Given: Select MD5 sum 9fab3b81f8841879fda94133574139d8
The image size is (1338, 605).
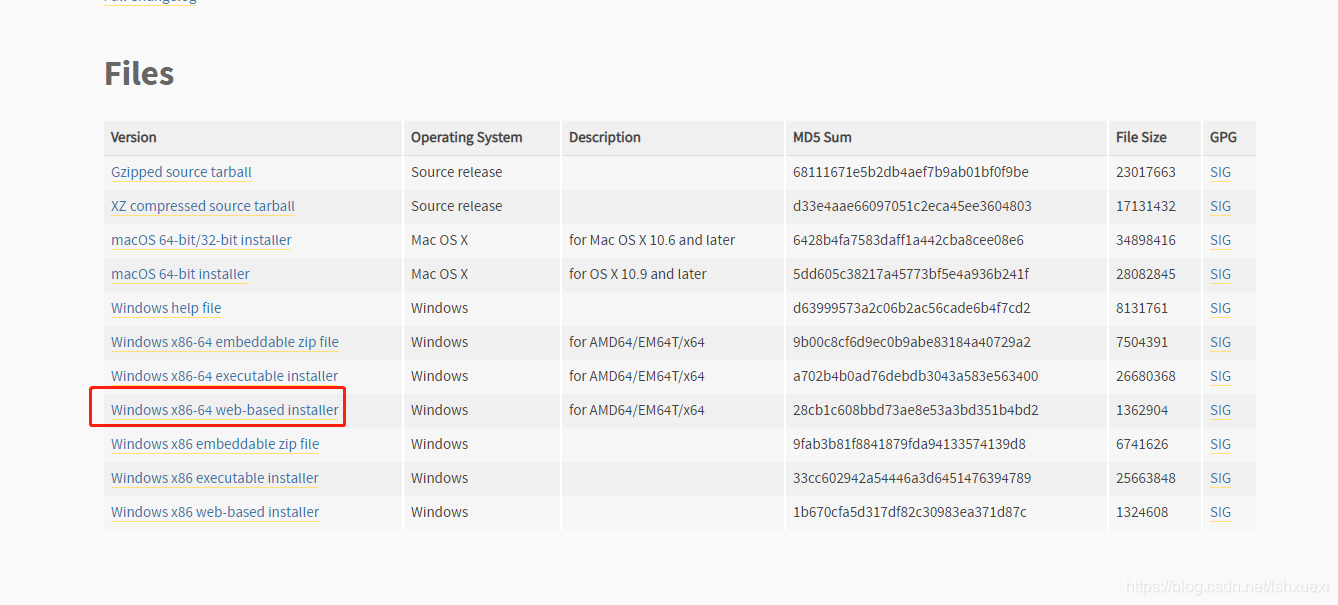Looking at the screenshot, I should [x=909, y=444].
